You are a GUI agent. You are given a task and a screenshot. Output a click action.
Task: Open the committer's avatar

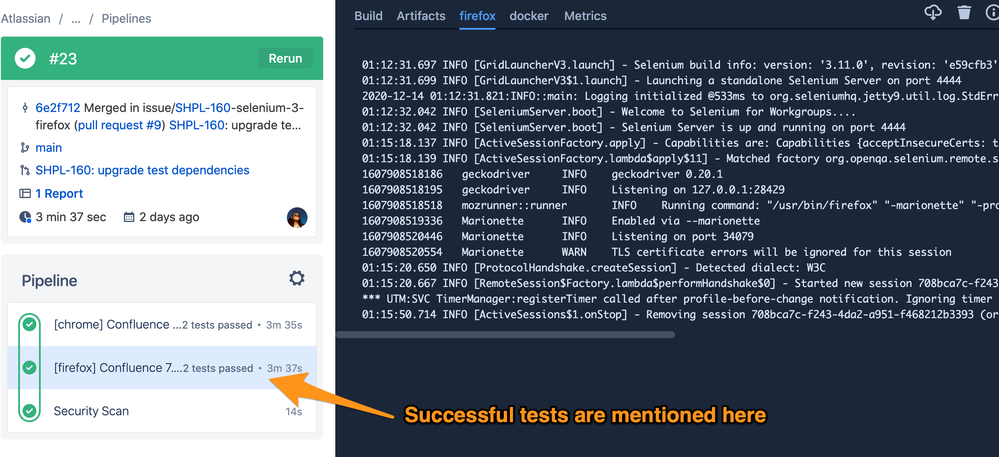click(x=297, y=217)
